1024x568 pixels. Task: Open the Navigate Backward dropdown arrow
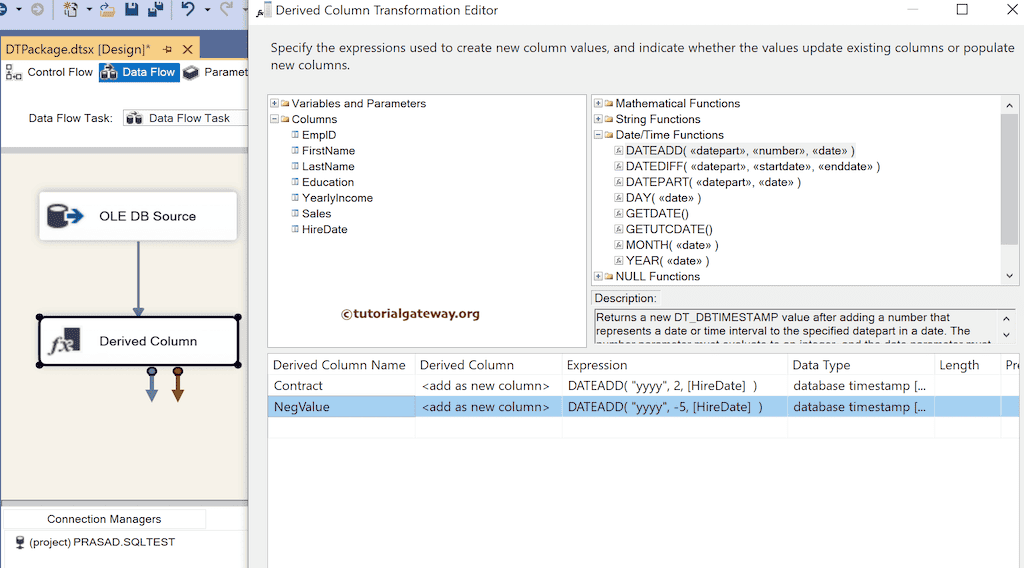(18, 10)
